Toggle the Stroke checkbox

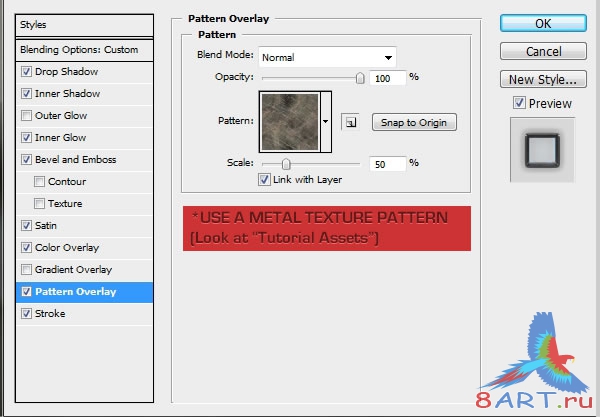click(x=26, y=313)
